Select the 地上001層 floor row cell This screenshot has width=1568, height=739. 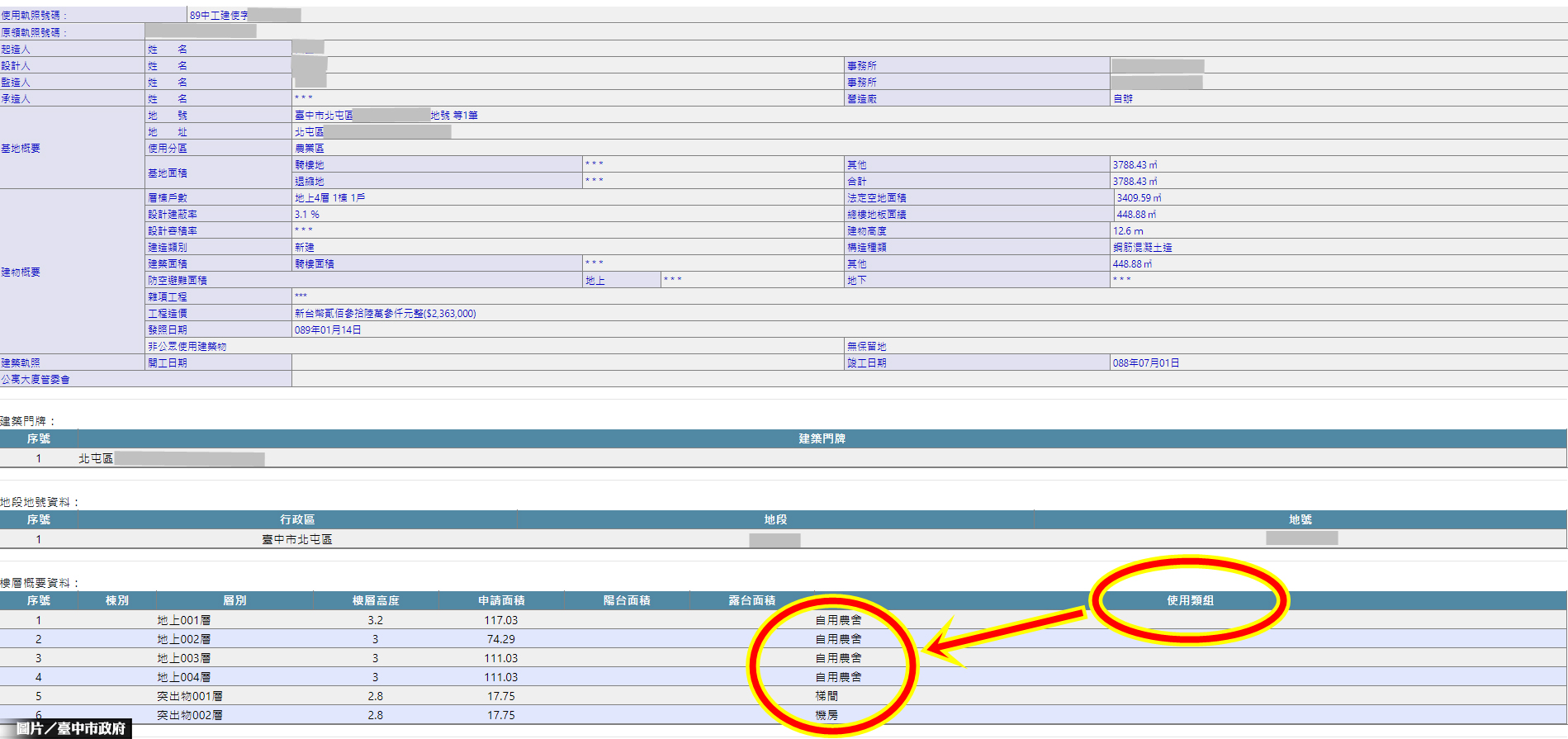point(184,620)
